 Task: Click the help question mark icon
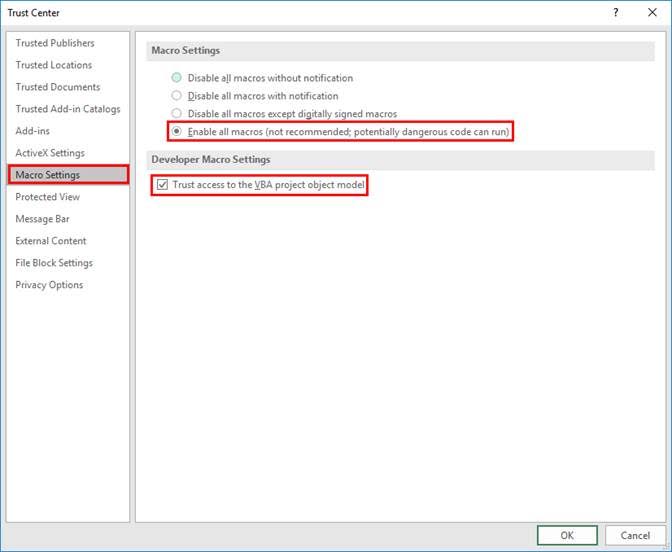click(x=615, y=12)
